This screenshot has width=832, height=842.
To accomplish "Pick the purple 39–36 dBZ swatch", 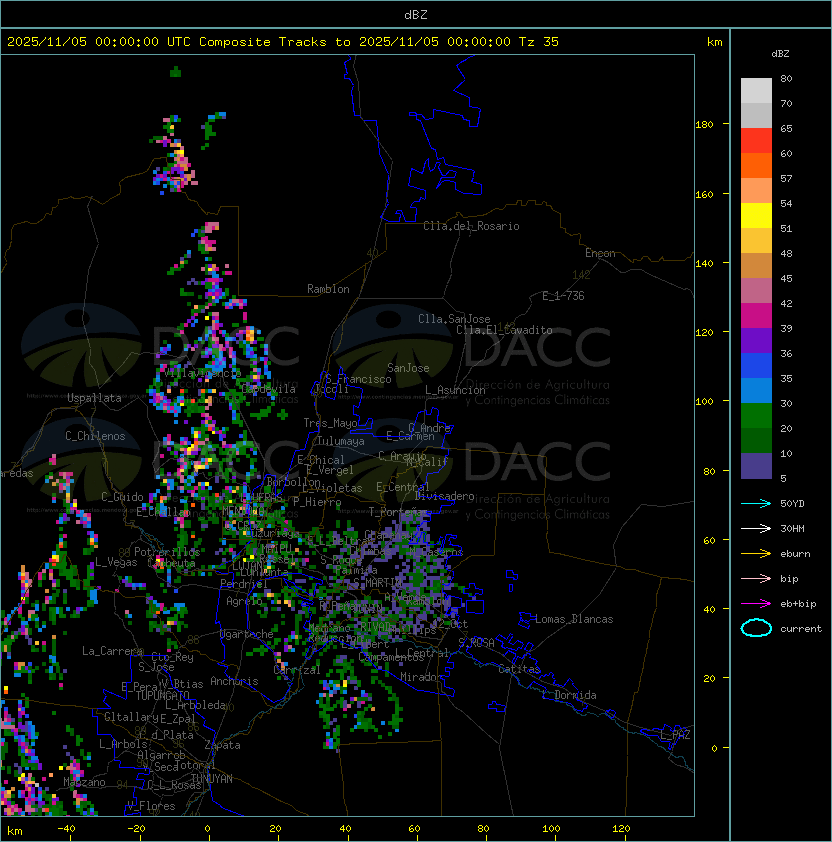I will click(756, 340).
